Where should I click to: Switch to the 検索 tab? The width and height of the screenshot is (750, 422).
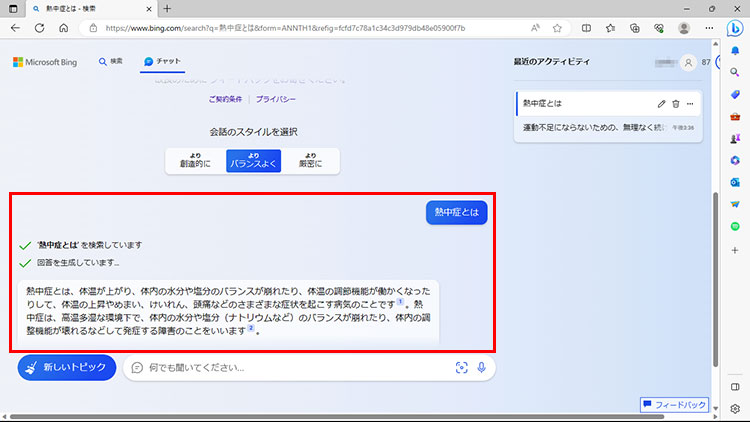(111, 62)
